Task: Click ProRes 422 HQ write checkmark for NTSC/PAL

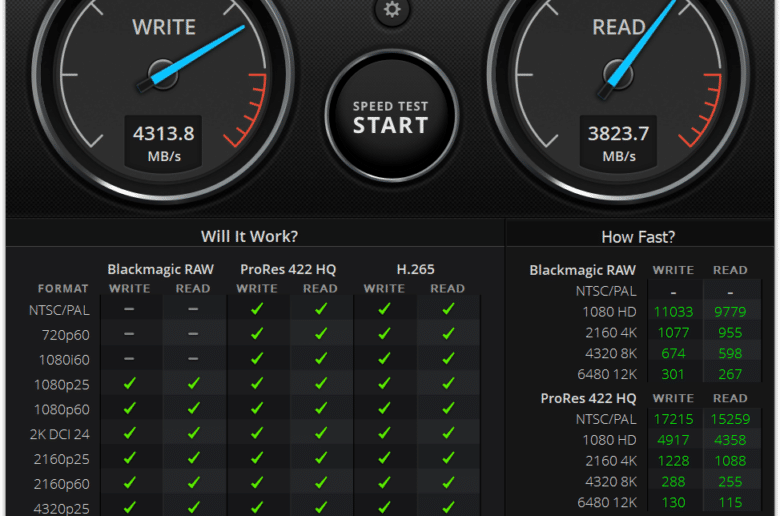Action: coord(257,309)
